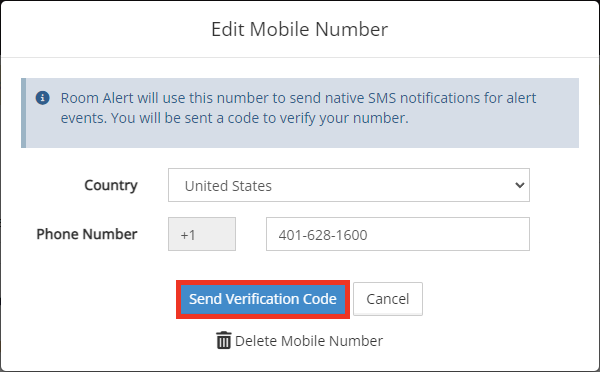Click the left accent bar of info banner
Image resolution: width=600 pixels, height=372 pixels.
coord(23,113)
